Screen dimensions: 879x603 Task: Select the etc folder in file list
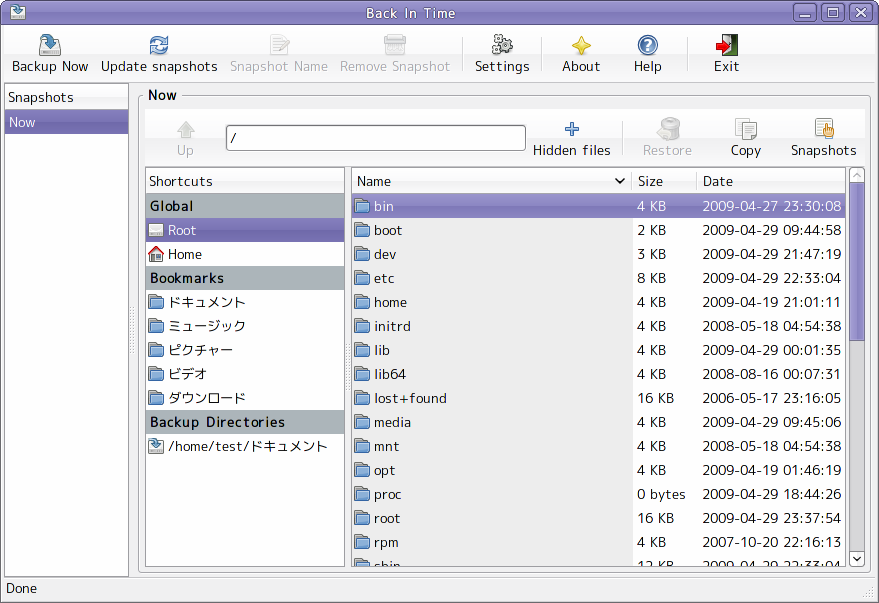pos(599,278)
